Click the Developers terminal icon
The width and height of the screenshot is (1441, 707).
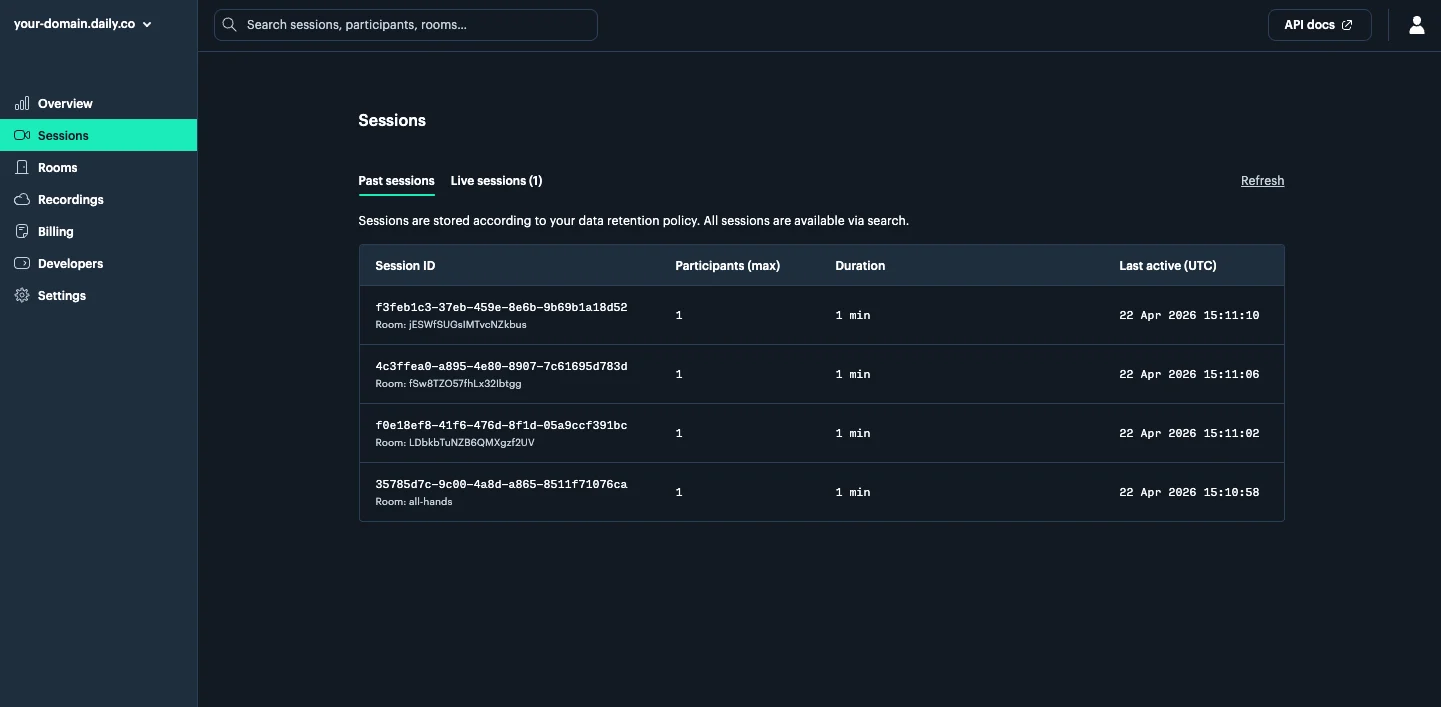(x=22, y=264)
